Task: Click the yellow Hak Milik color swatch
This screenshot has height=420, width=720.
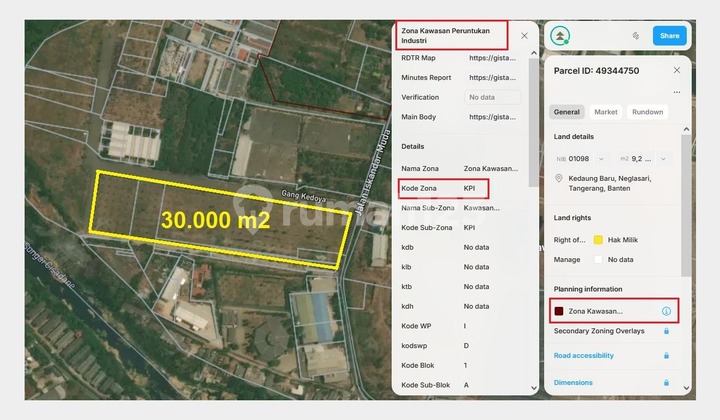Action: (598, 240)
